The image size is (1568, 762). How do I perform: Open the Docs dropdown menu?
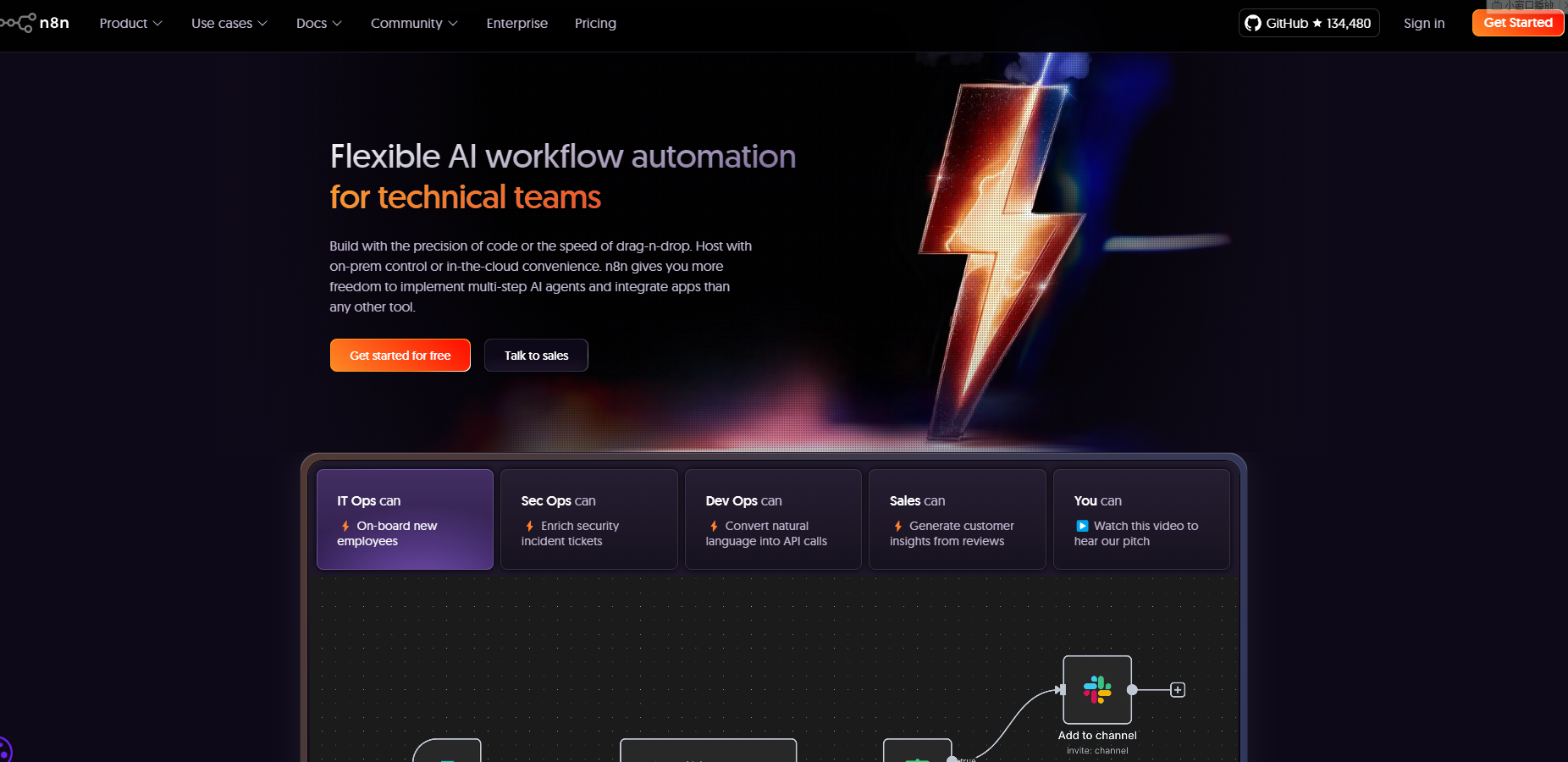pos(318,24)
